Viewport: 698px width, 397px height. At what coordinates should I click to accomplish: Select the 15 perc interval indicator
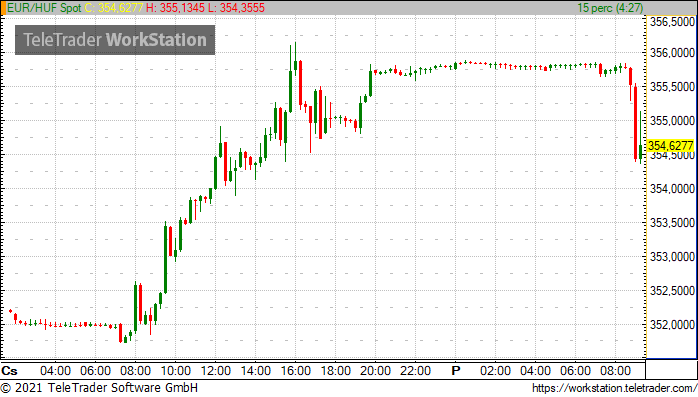(x=610, y=8)
